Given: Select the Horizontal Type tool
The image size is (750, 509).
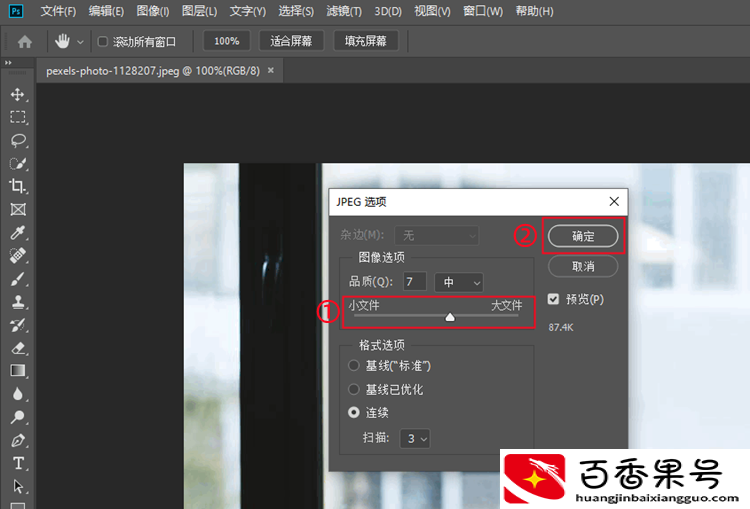Looking at the screenshot, I should [18, 463].
